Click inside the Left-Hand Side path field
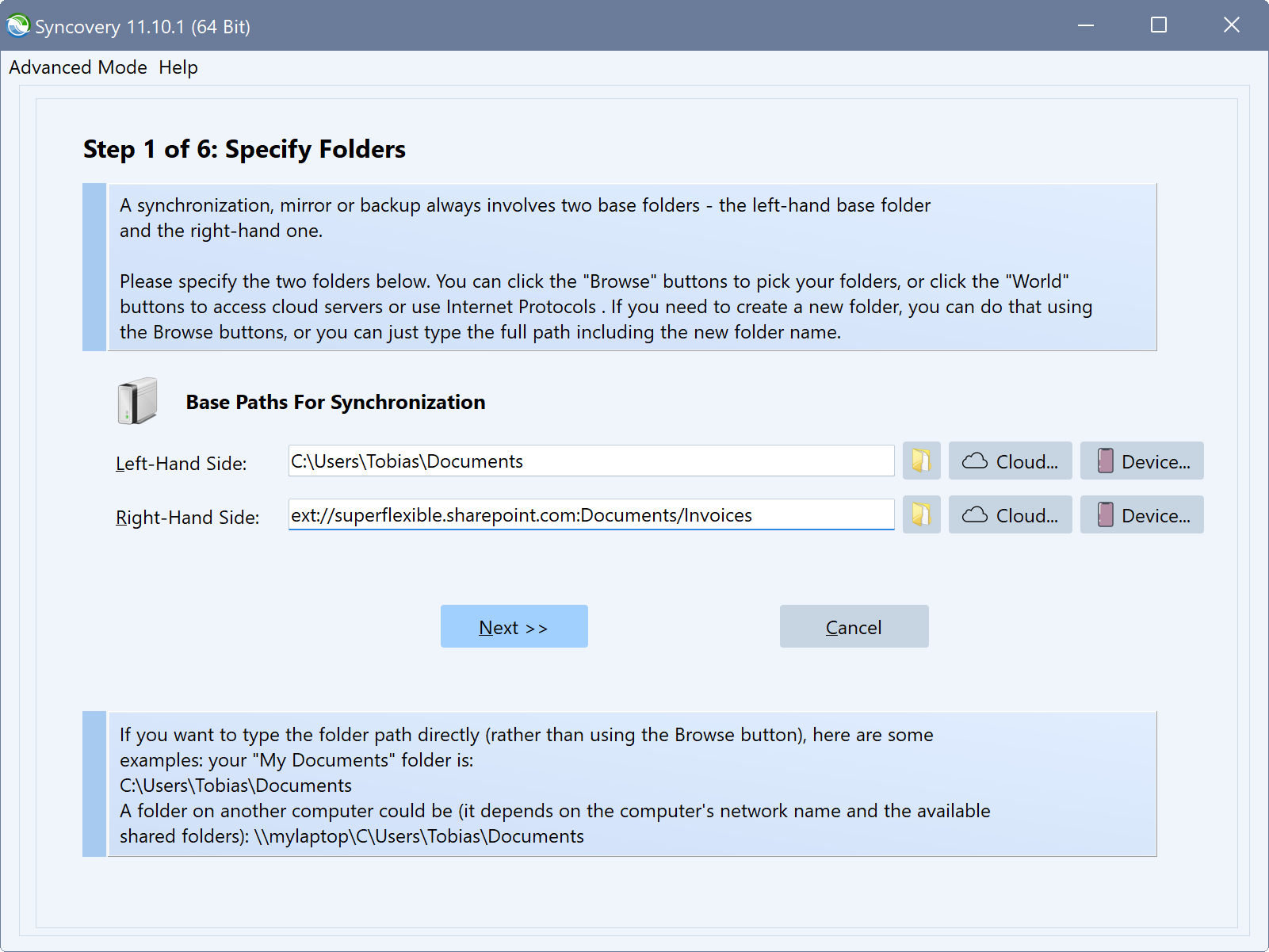Screen dimensions: 1269x952 591,461
